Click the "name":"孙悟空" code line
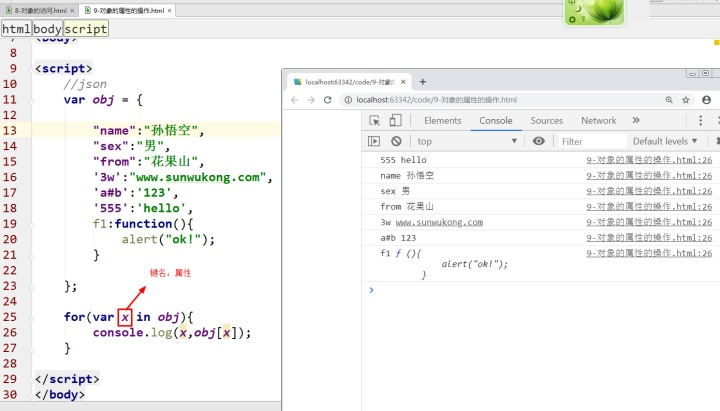This screenshot has width=720, height=411. coord(148,130)
